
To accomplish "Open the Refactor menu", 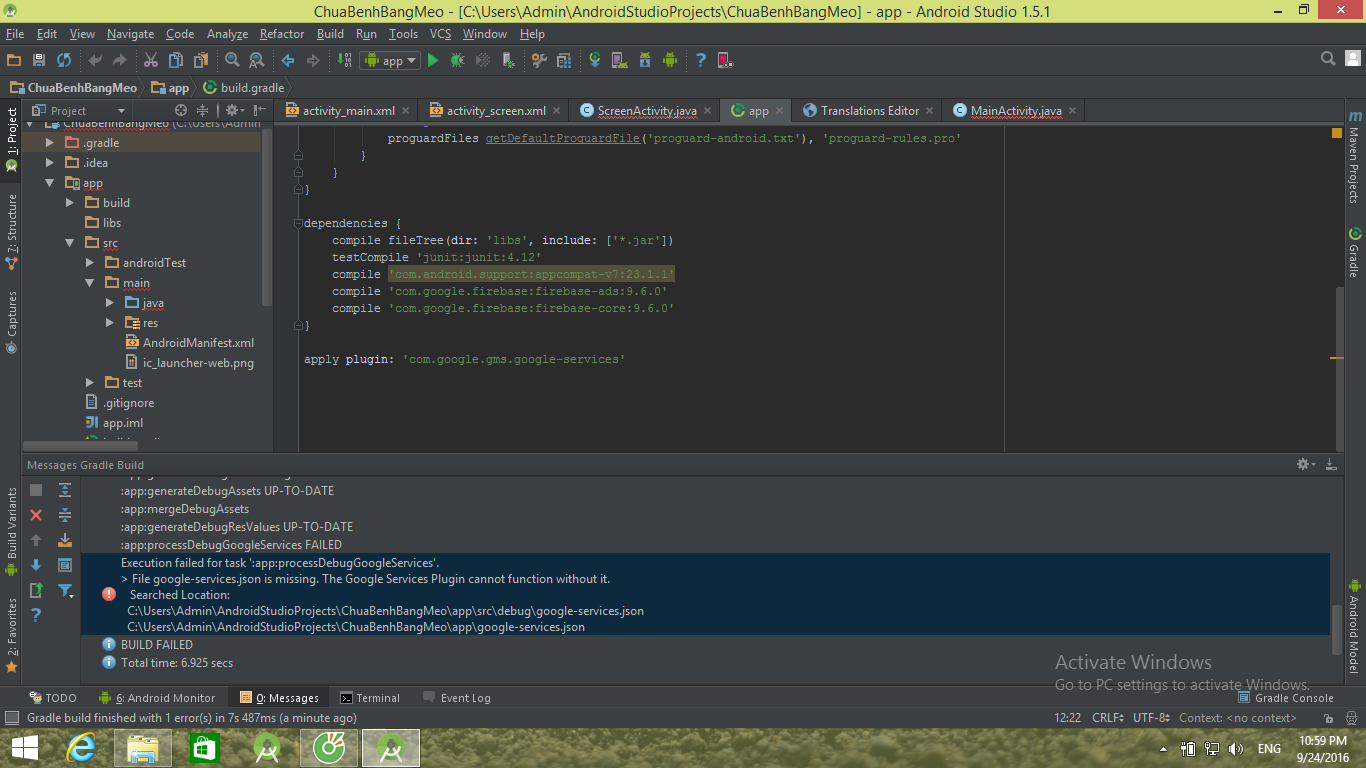I will 282,34.
